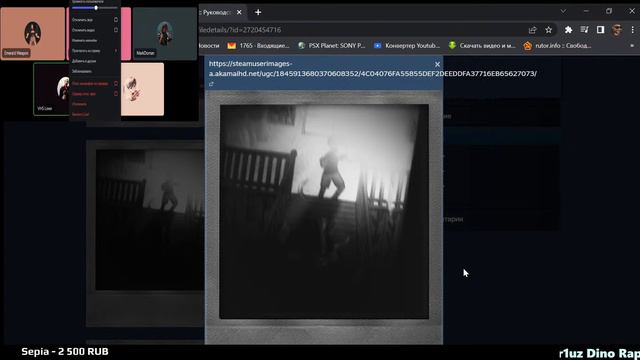Toggle the Отключить видео checkbox in the context menu

[x=116, y=30]
